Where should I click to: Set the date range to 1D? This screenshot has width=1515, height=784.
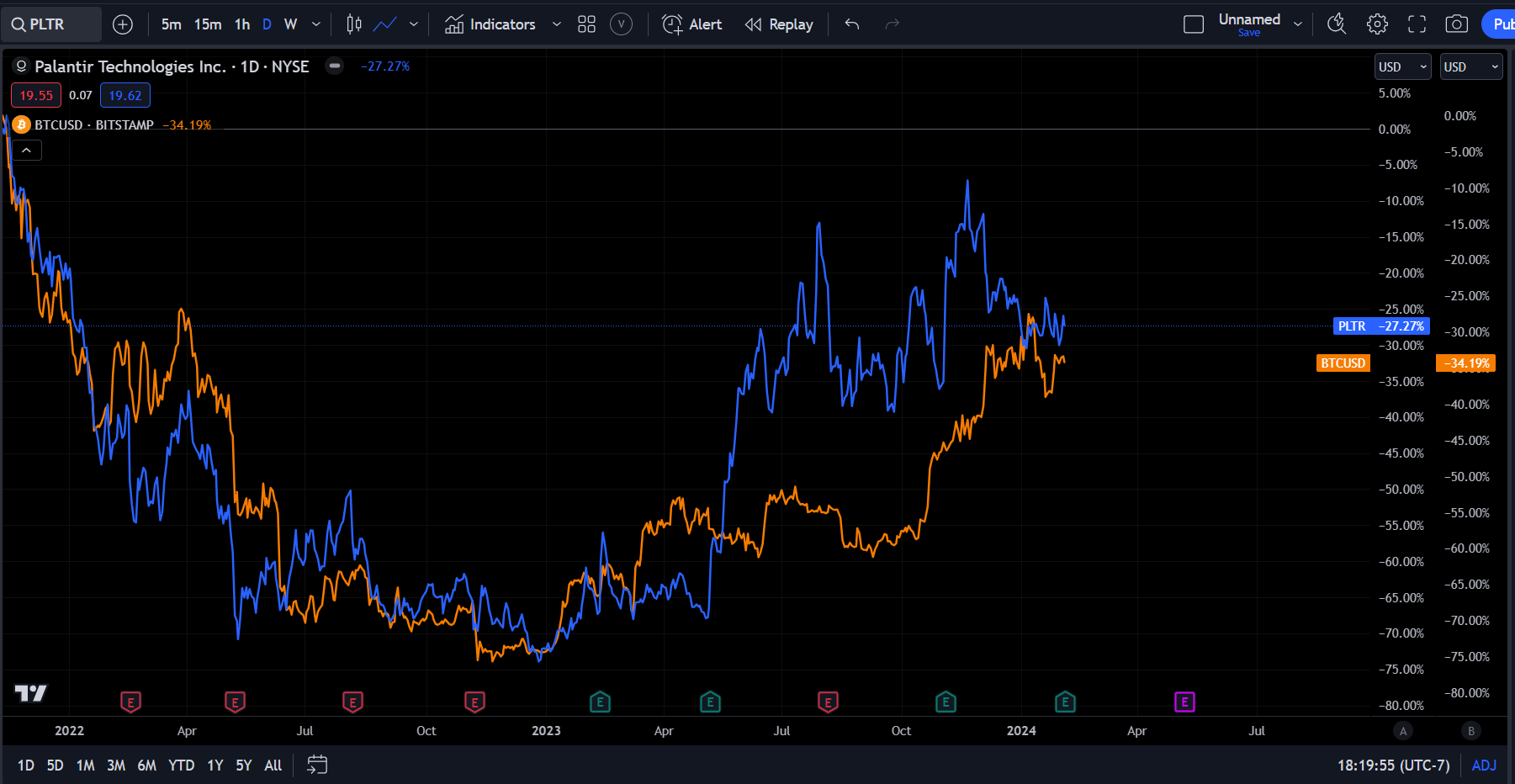tap(26, 765)
